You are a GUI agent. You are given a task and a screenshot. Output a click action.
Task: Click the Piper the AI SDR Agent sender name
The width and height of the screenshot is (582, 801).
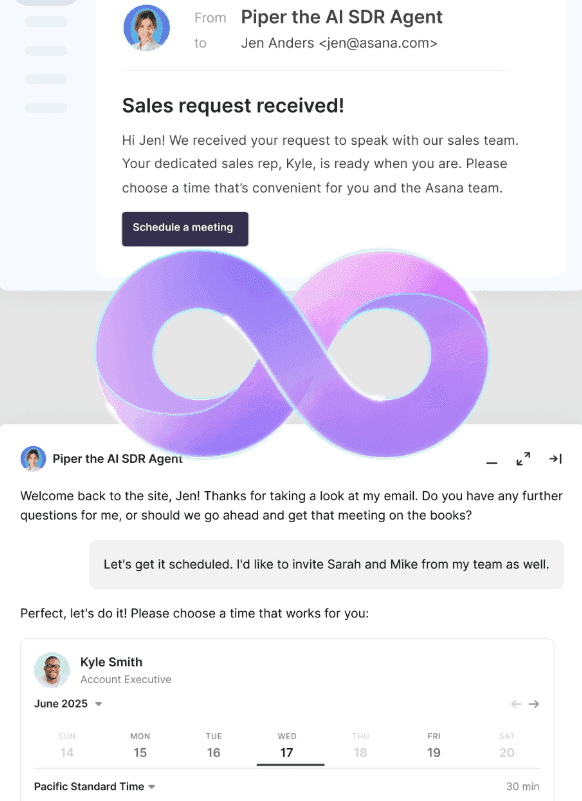click(341, 17)
